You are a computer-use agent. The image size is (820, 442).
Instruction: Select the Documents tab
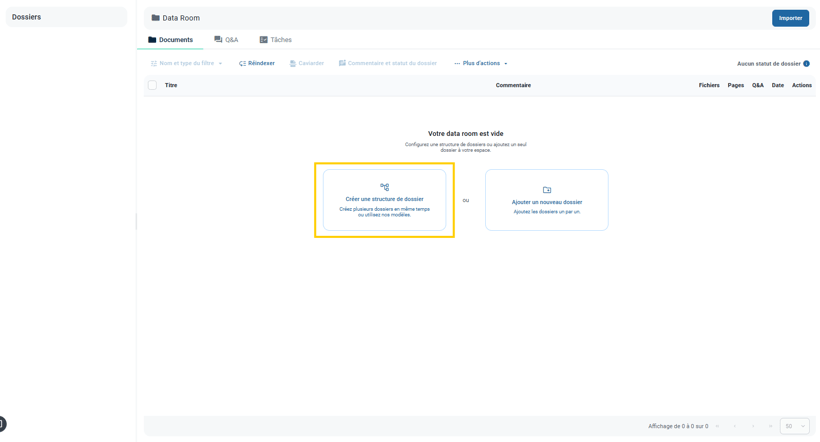click(170, 40)
